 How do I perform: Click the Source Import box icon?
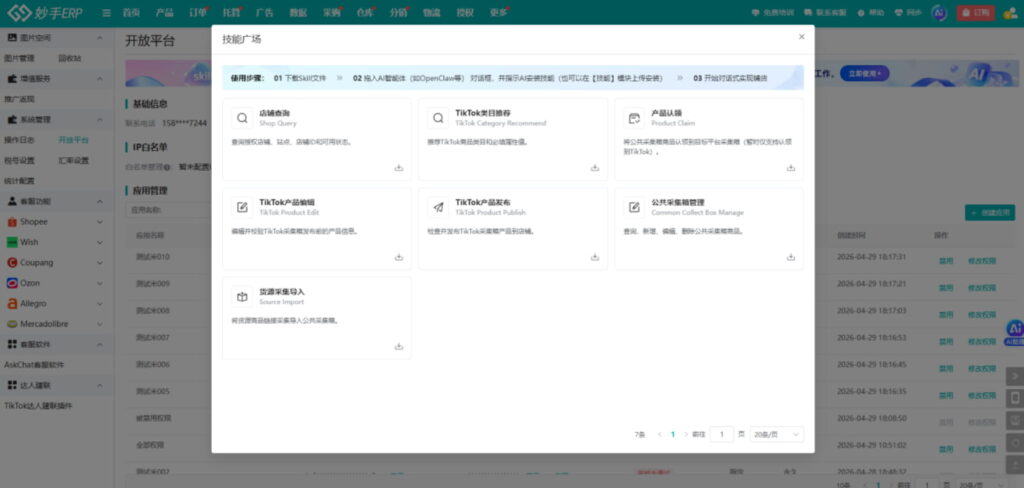point(242,297)
